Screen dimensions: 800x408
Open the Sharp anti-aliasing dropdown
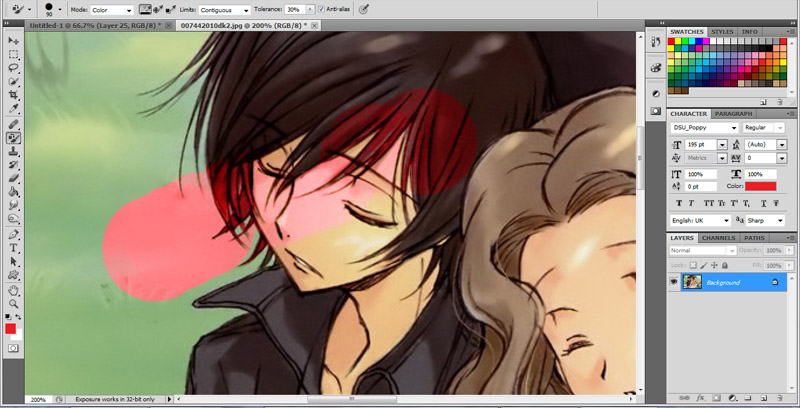765,221
